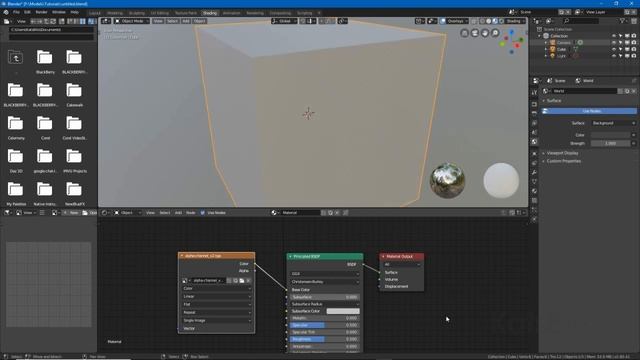Open the Corel folder
The width and height of the screenshot is (640, 360).
tap(44, 124)
